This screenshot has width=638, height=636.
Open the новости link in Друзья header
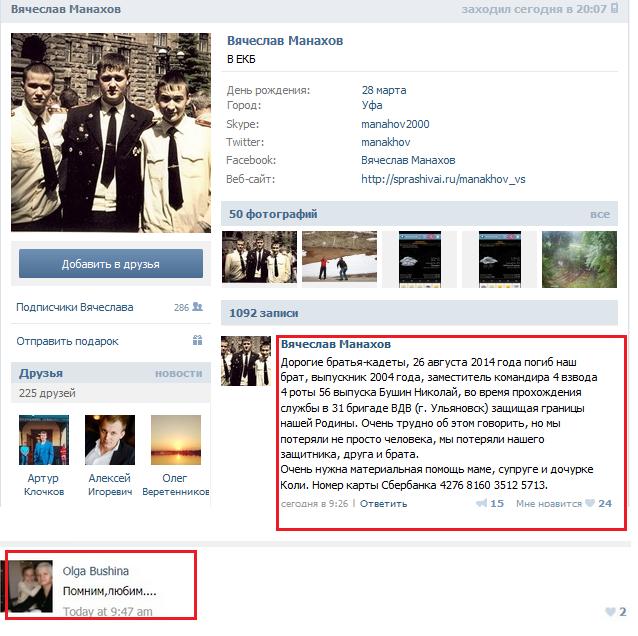tap(178, 374)
